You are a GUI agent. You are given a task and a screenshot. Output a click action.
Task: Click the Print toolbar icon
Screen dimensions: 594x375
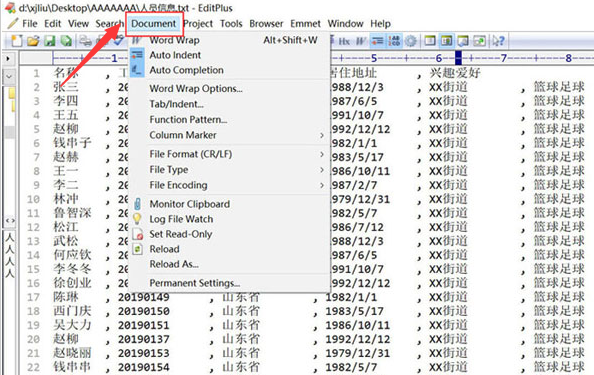point(86,41)
